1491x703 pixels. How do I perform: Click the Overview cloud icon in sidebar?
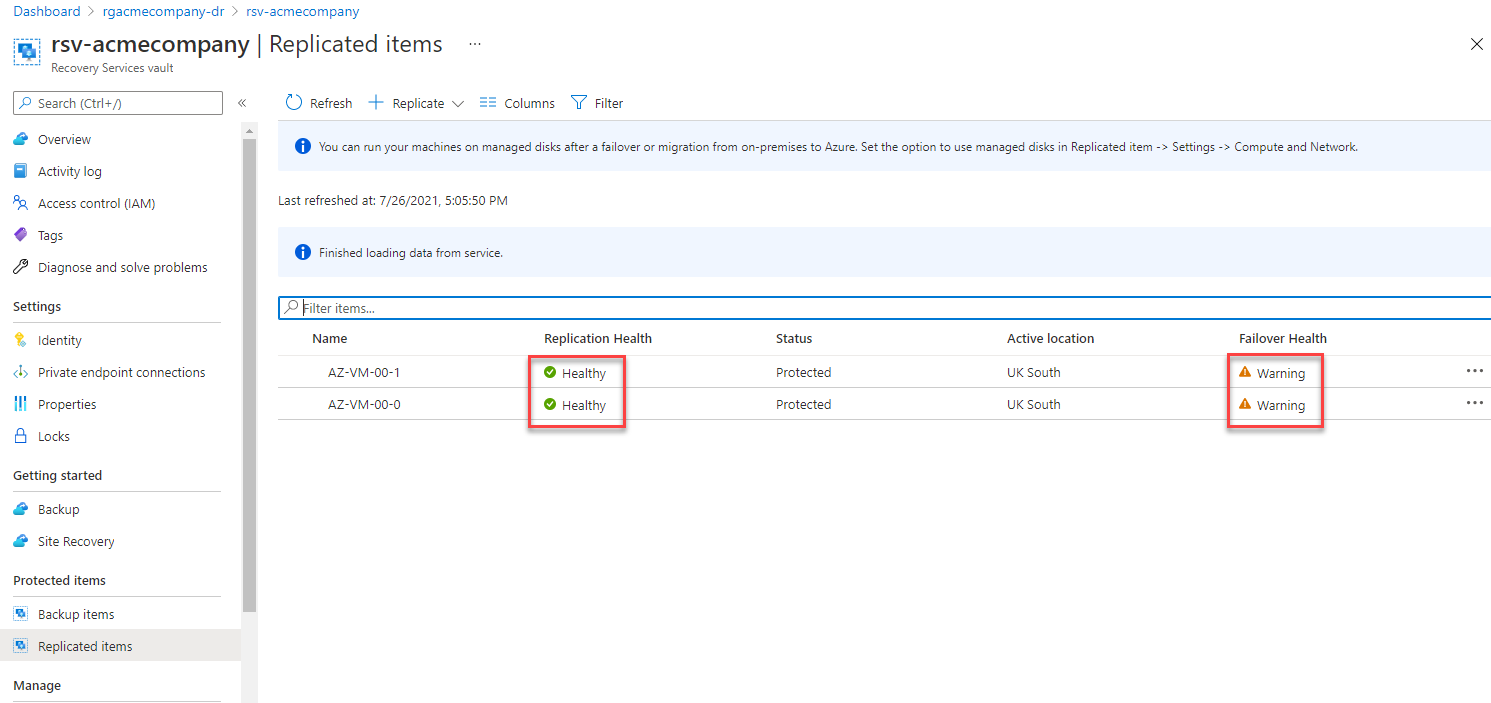point(20,139)
